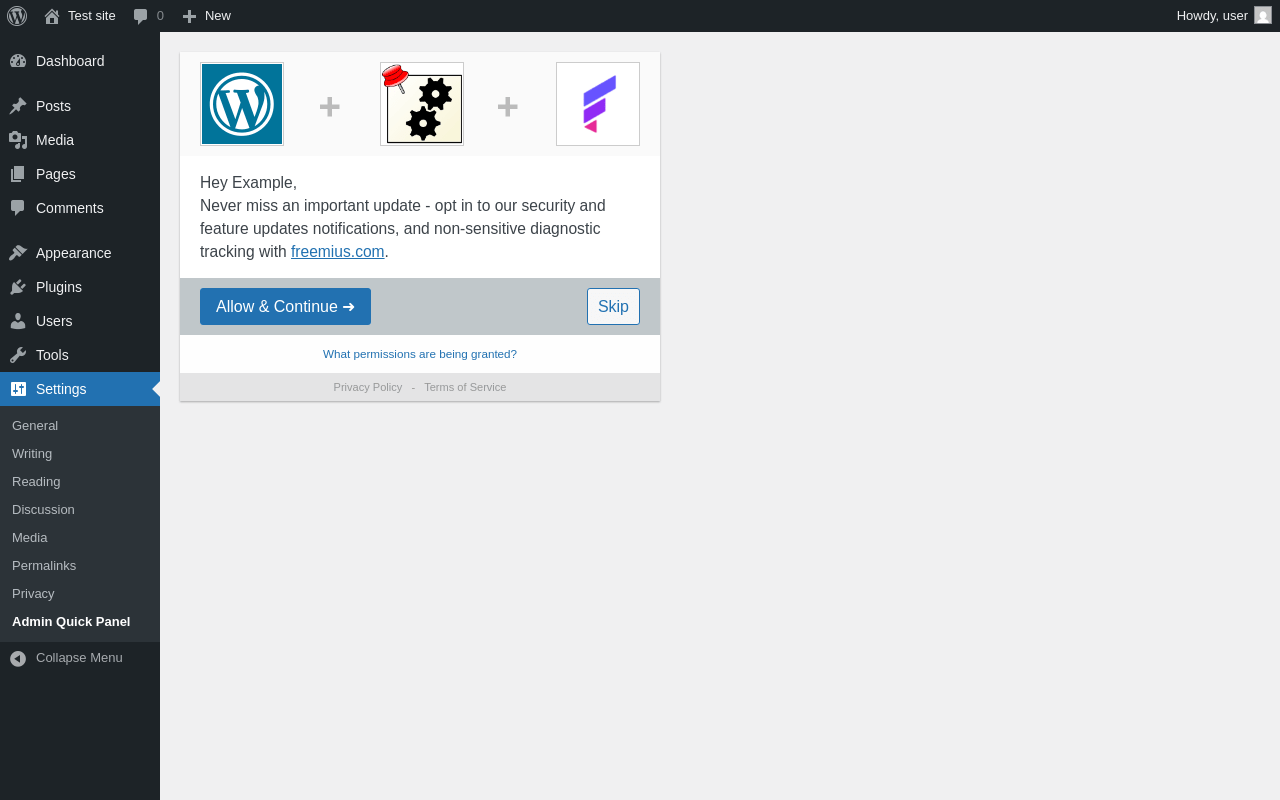Click the comments bubble icon in admin bar

click(x=141, y=16)
